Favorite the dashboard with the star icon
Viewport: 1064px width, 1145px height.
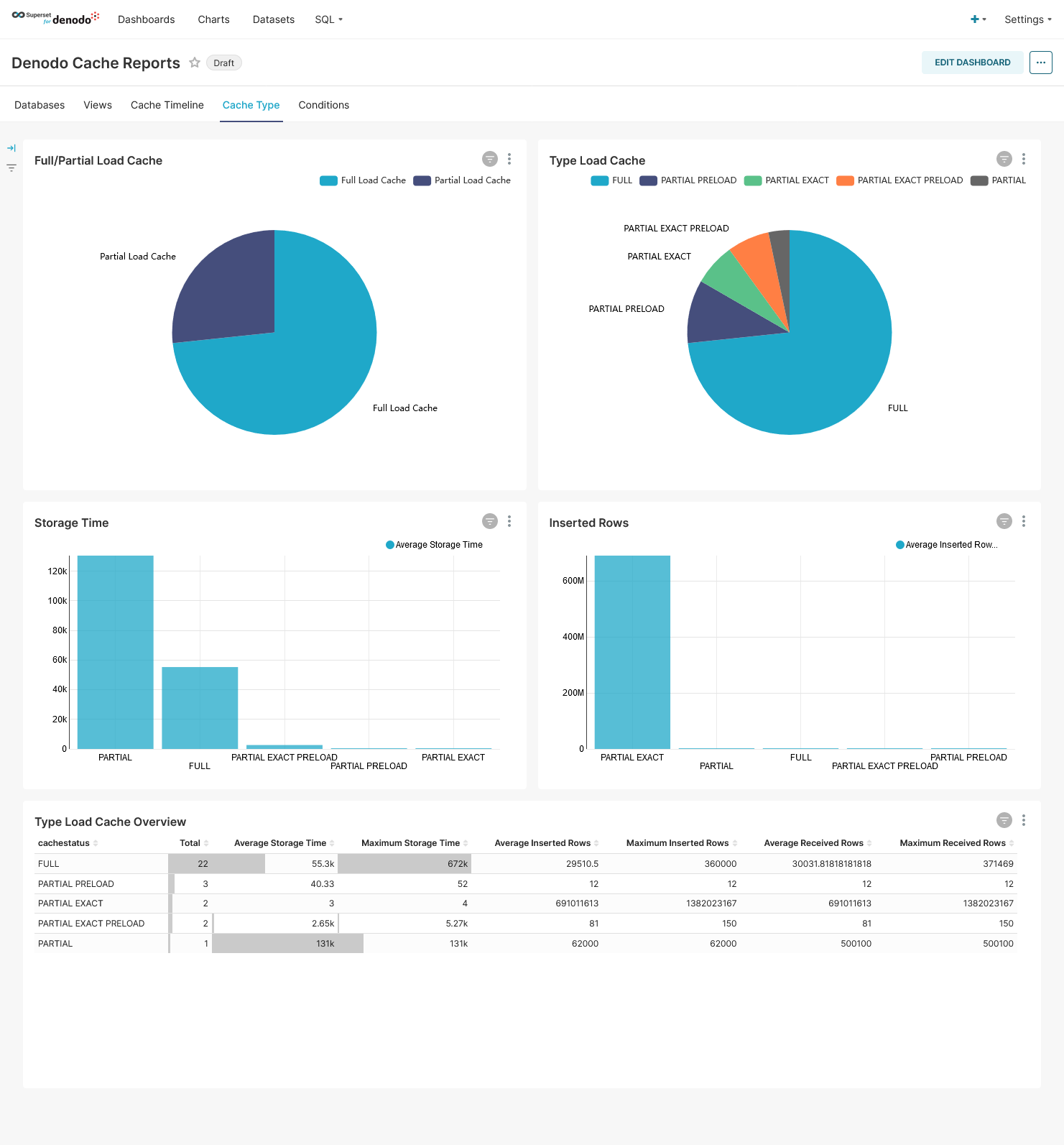click(195, 63)
